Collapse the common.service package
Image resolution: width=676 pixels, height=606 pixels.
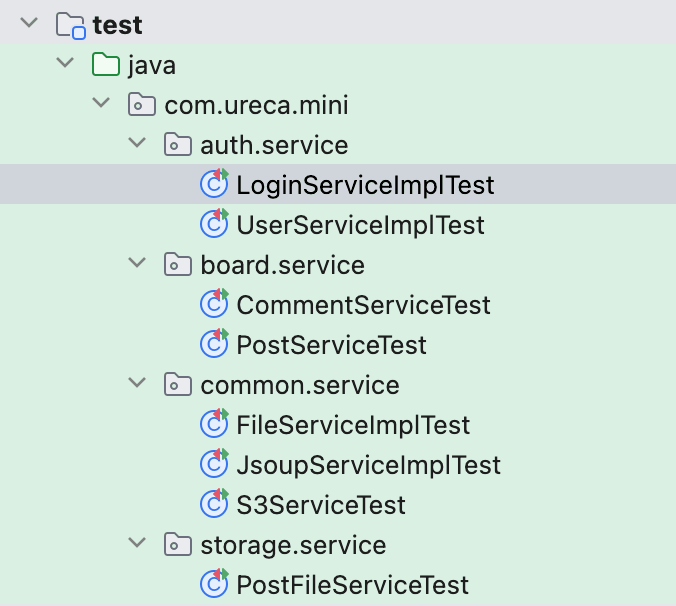[137, 384]
